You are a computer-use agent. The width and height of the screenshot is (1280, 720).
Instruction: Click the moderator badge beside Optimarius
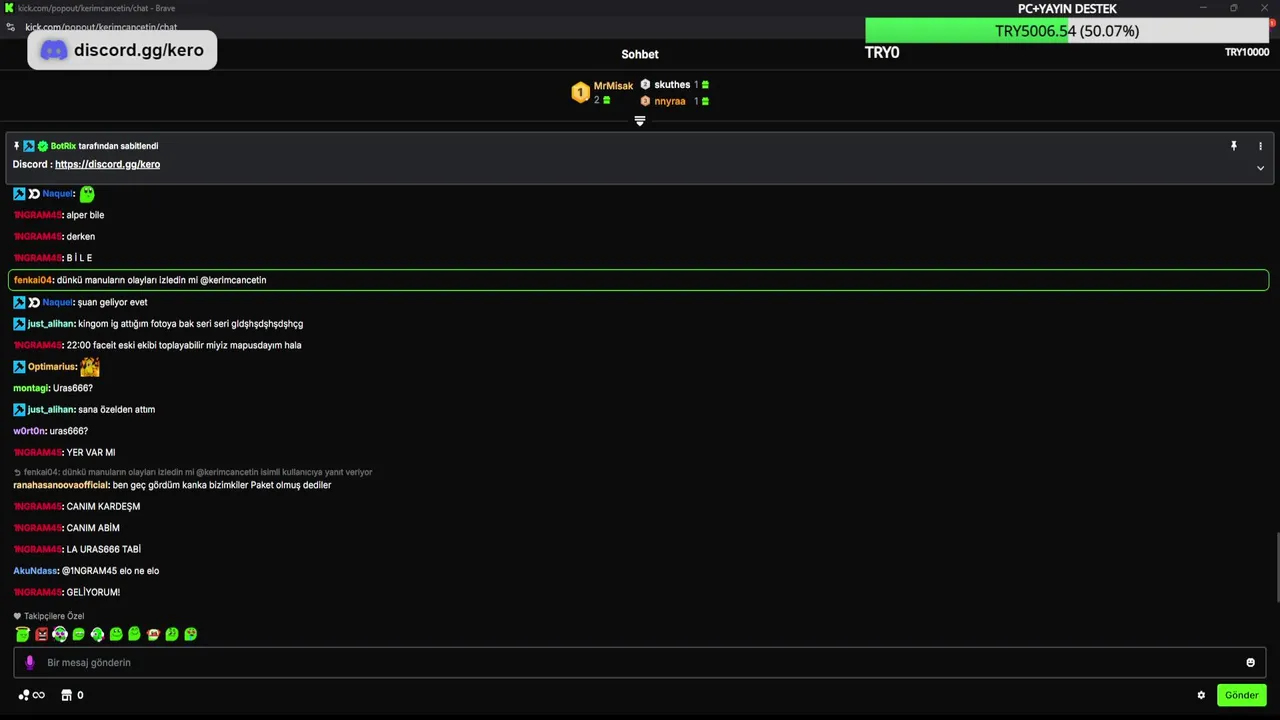click(19, 367)
